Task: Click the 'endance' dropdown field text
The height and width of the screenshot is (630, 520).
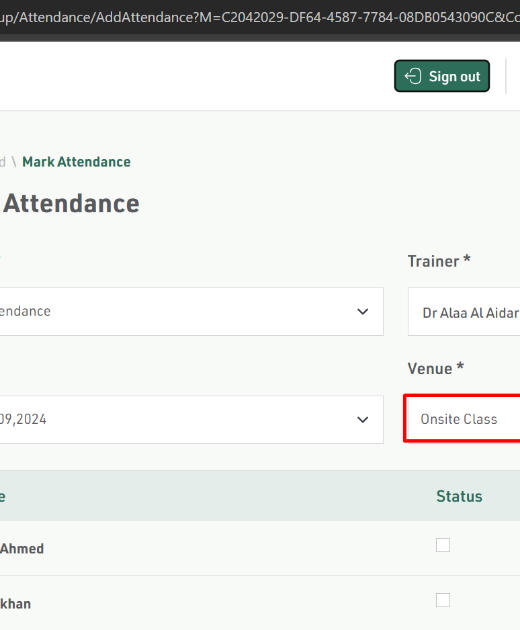Action: (25, 311)
